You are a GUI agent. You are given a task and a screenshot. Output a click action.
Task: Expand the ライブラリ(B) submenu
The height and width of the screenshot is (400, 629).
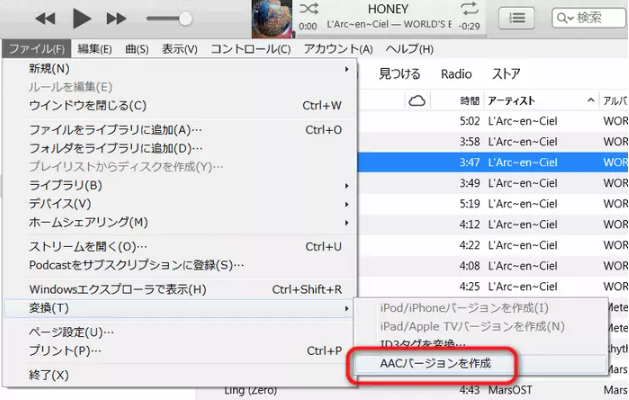tap(180, 185)
